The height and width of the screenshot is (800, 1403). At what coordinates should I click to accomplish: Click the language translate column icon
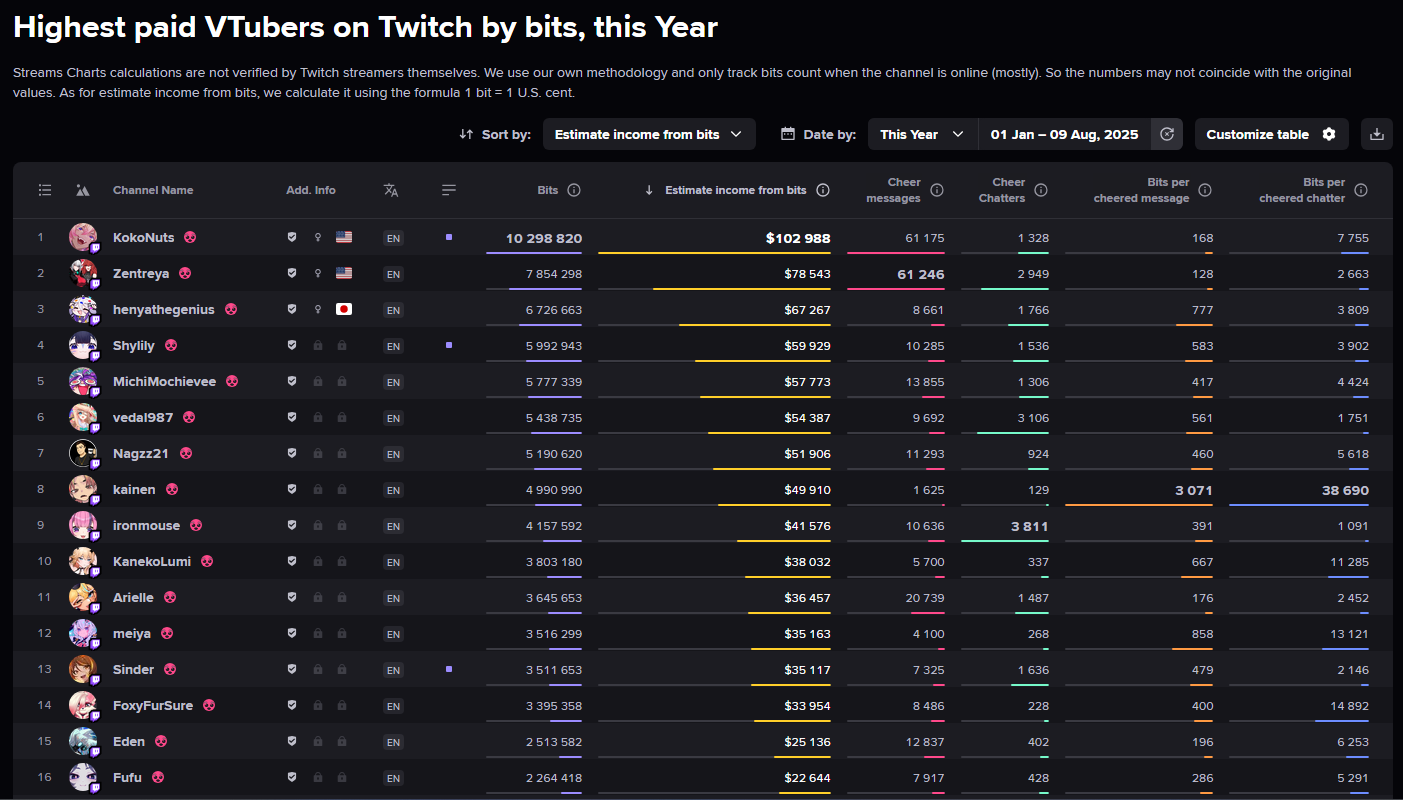(391, 190)
